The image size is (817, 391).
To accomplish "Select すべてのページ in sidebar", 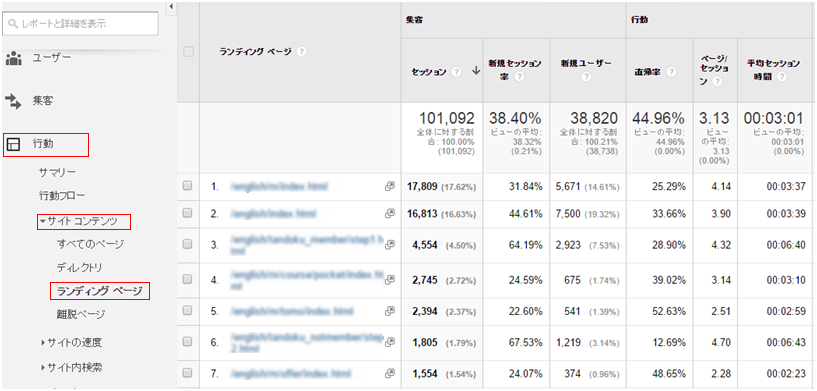I will tap(90, 243).
